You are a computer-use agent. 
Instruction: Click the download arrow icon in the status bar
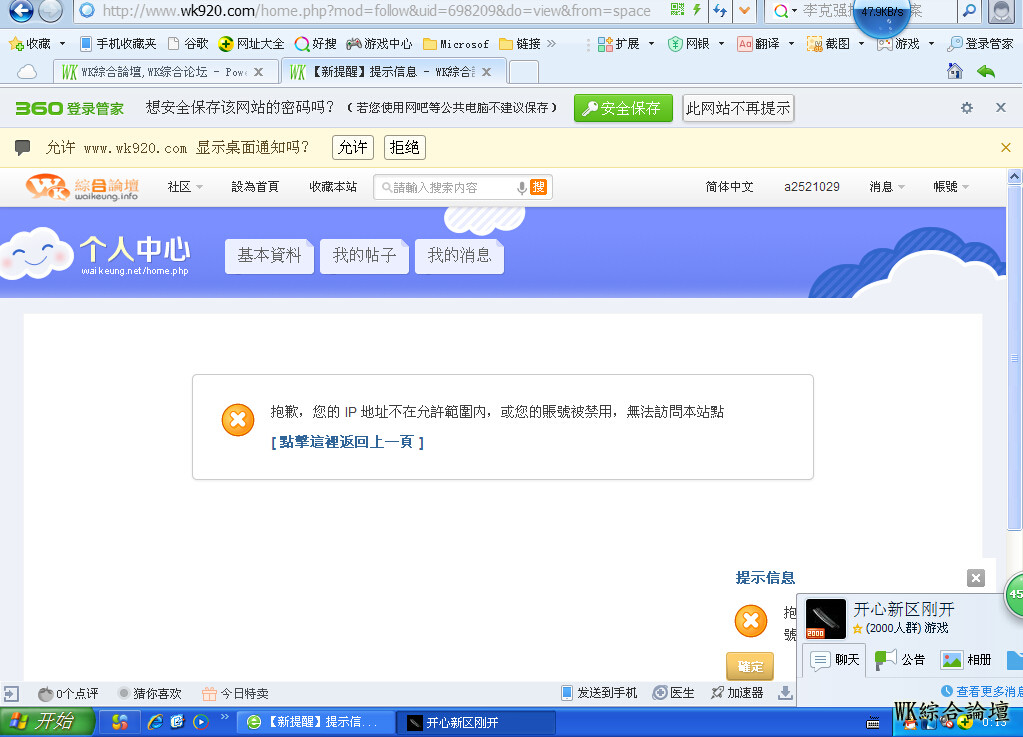click(786, 693)
